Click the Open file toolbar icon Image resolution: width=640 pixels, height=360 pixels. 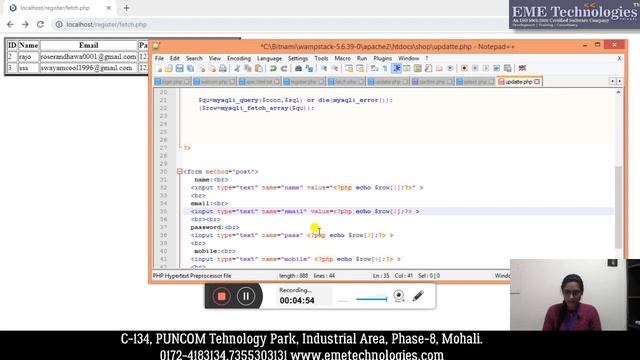169,68
